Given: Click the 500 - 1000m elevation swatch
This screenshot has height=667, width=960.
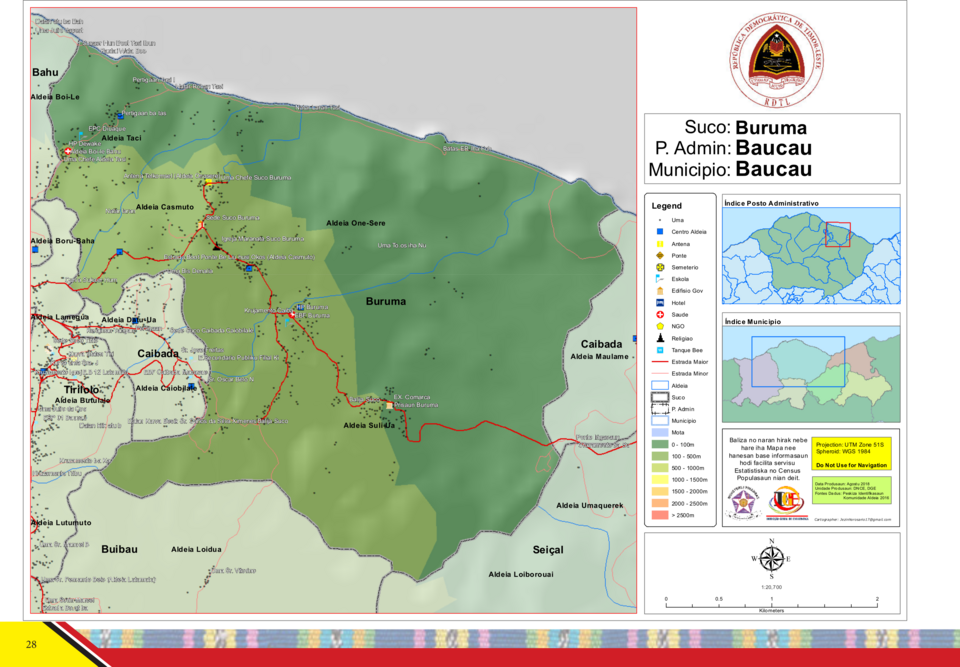Looking at the screenshot, I should point(660,468).
